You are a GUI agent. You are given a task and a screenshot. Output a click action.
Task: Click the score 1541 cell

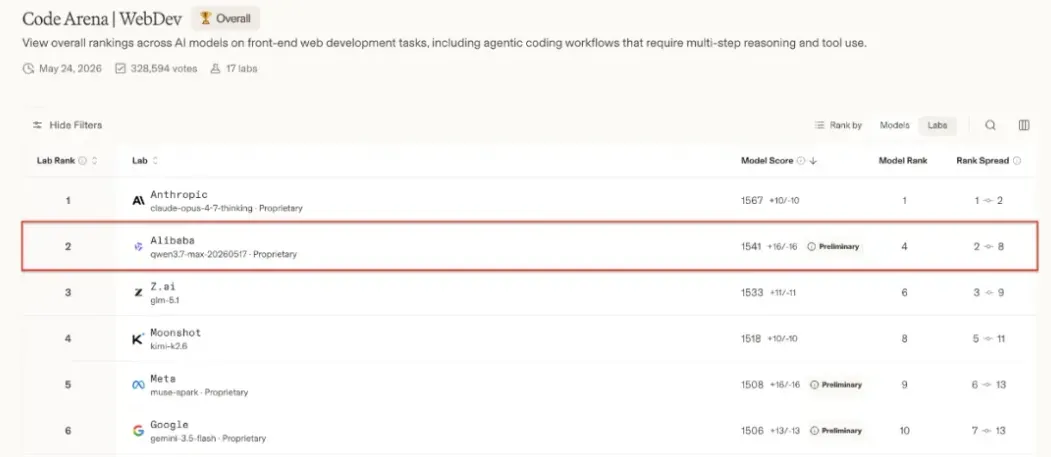pyautogui.click(x=751, y=247)
